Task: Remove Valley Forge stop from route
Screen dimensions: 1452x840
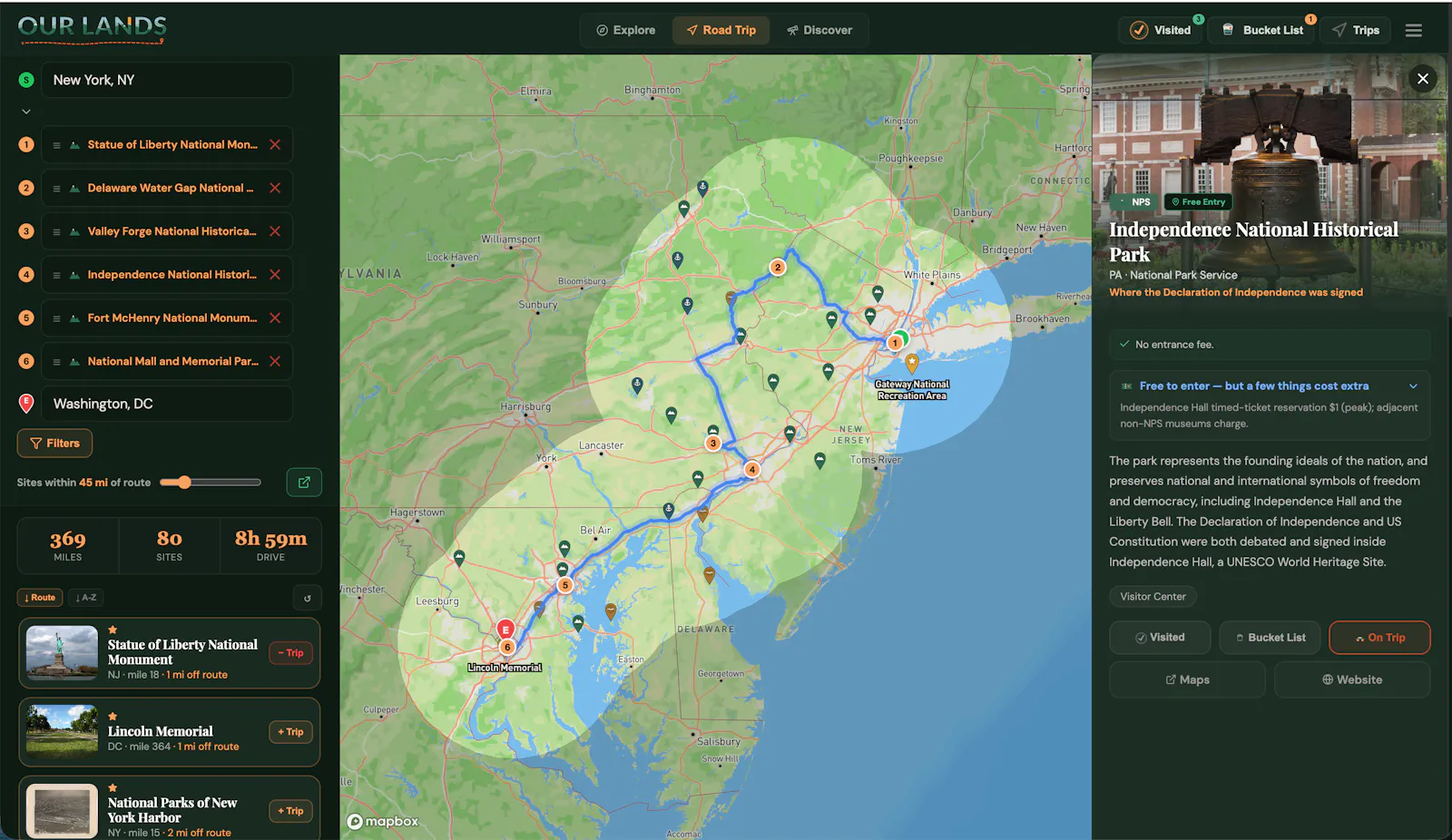Action: click(275, 231)
